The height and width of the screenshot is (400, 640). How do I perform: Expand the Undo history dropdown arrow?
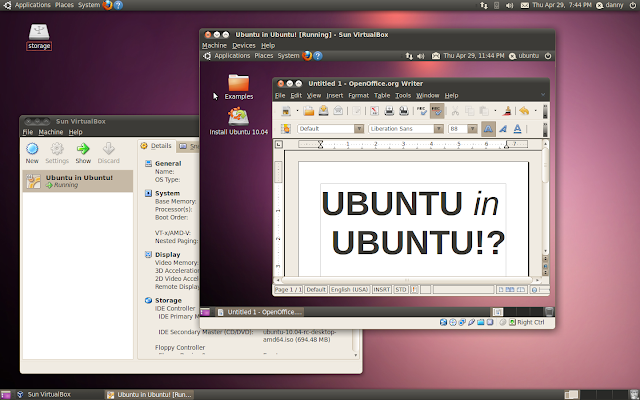coord(536,111)
